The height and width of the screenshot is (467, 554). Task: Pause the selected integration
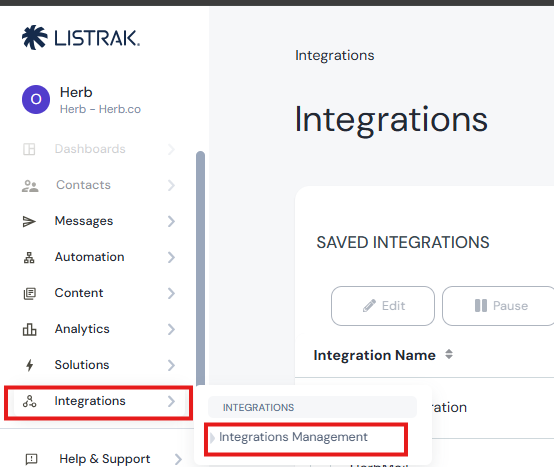point(498,306)
